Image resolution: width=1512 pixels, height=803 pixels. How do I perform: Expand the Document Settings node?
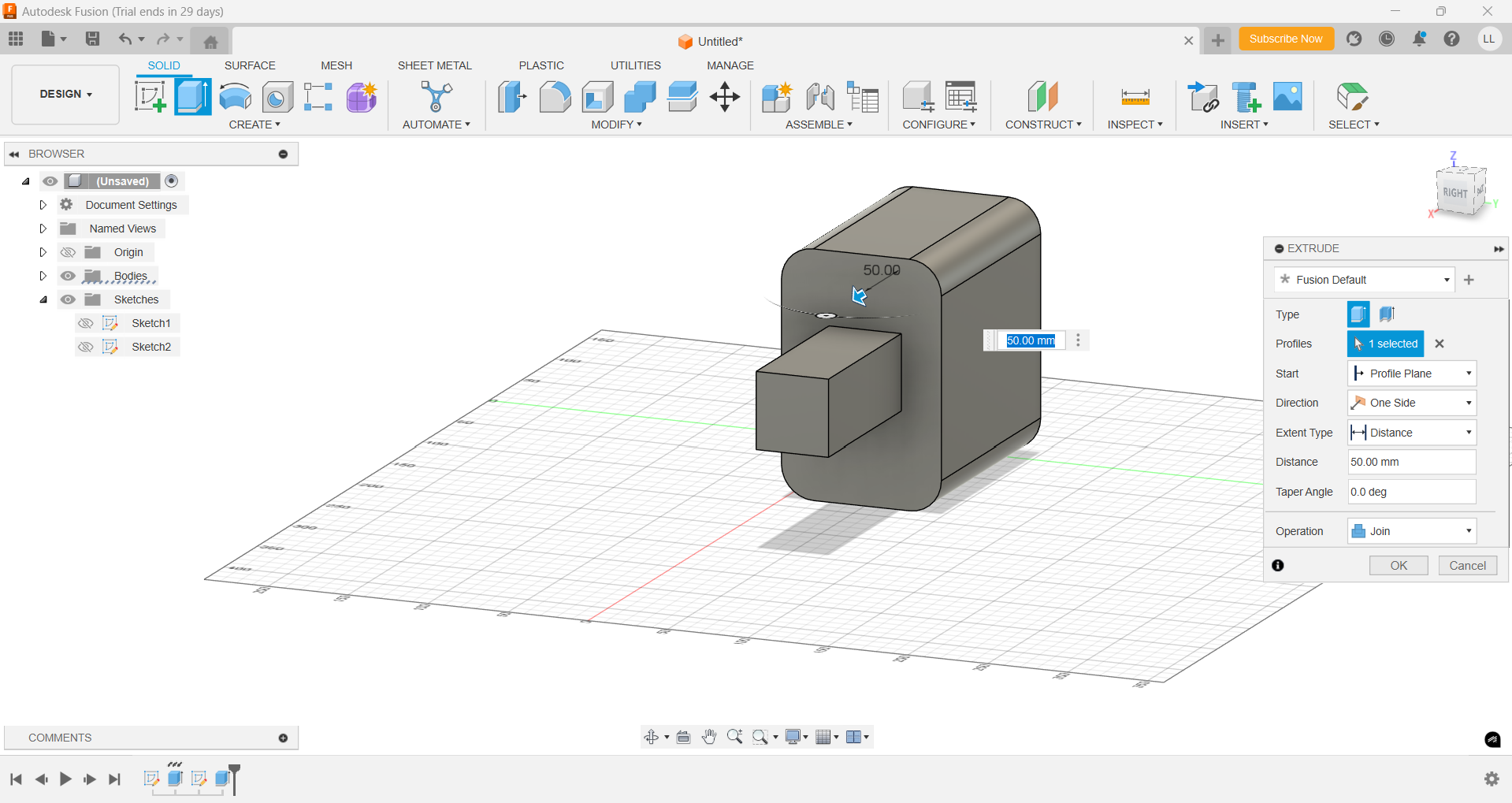coord(43,205)
